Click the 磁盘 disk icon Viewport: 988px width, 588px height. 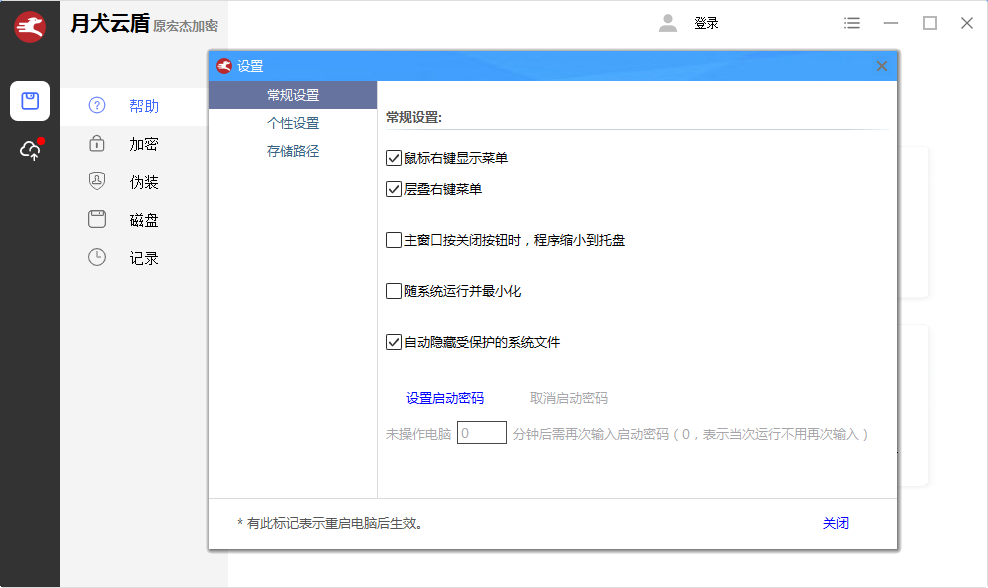[x=97, y=220]
